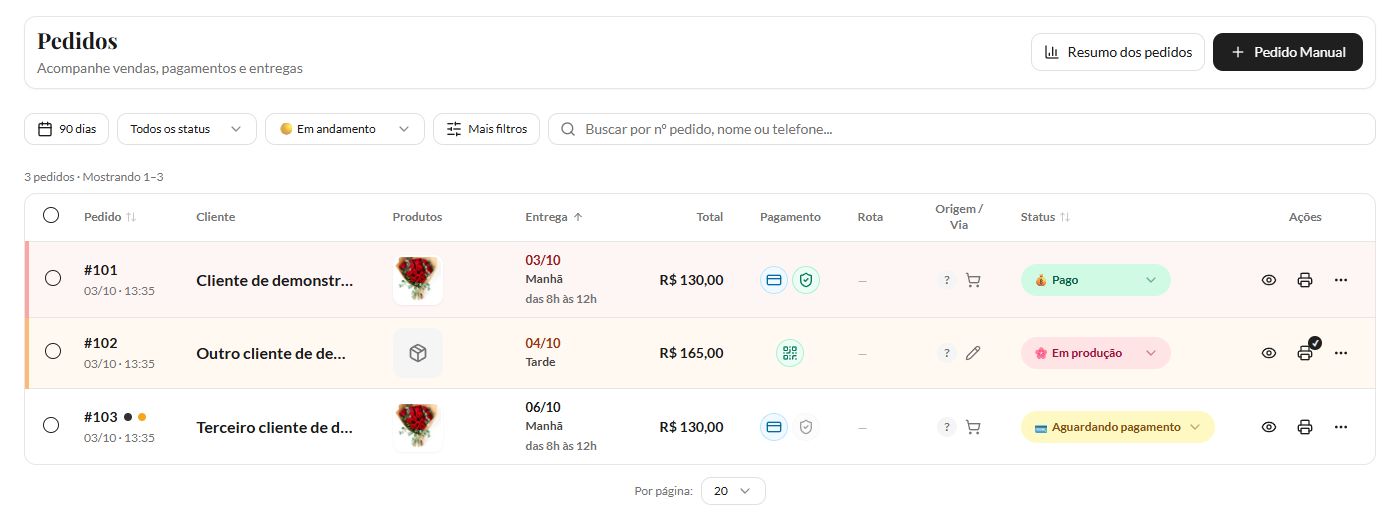Click the Cliente column header
Screen dimensions: 1400x522
pos(216,217)
